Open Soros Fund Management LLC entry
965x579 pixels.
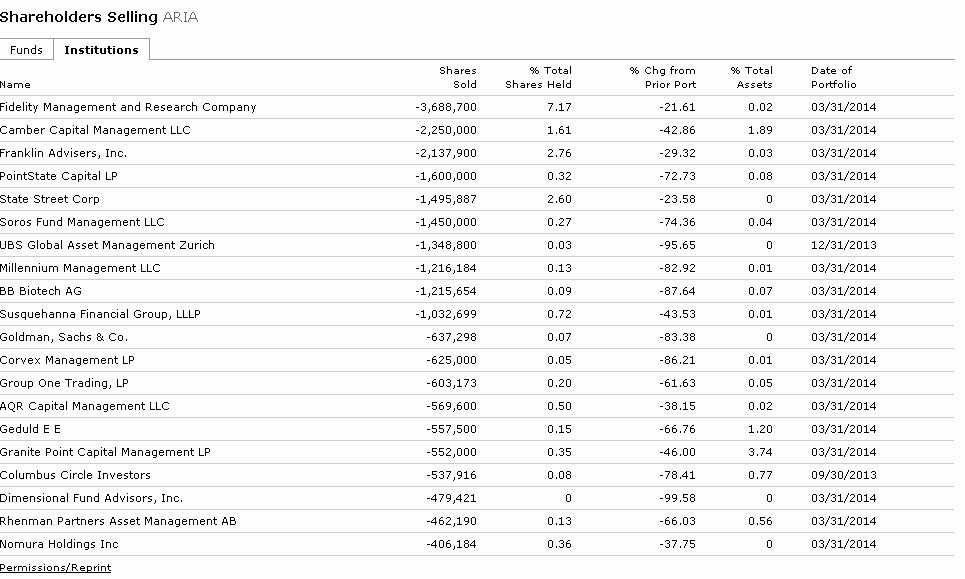(82, 222)
